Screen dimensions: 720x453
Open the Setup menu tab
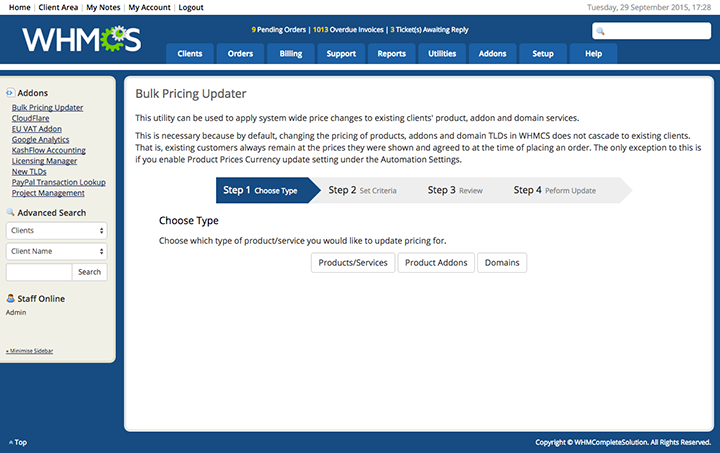coord(543,54)
